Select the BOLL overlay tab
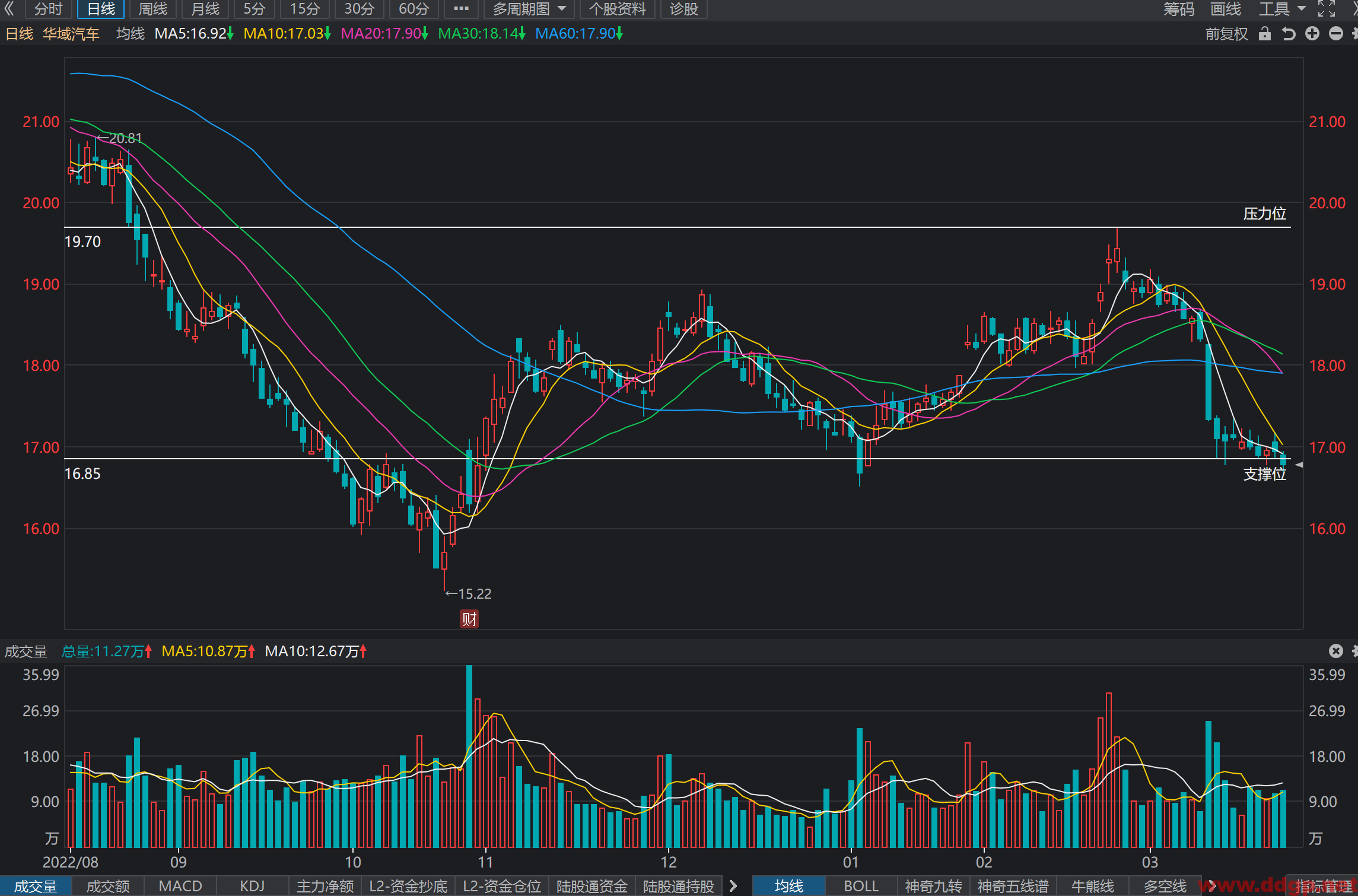Screen dimensions: 1358x896 [861, 886]
